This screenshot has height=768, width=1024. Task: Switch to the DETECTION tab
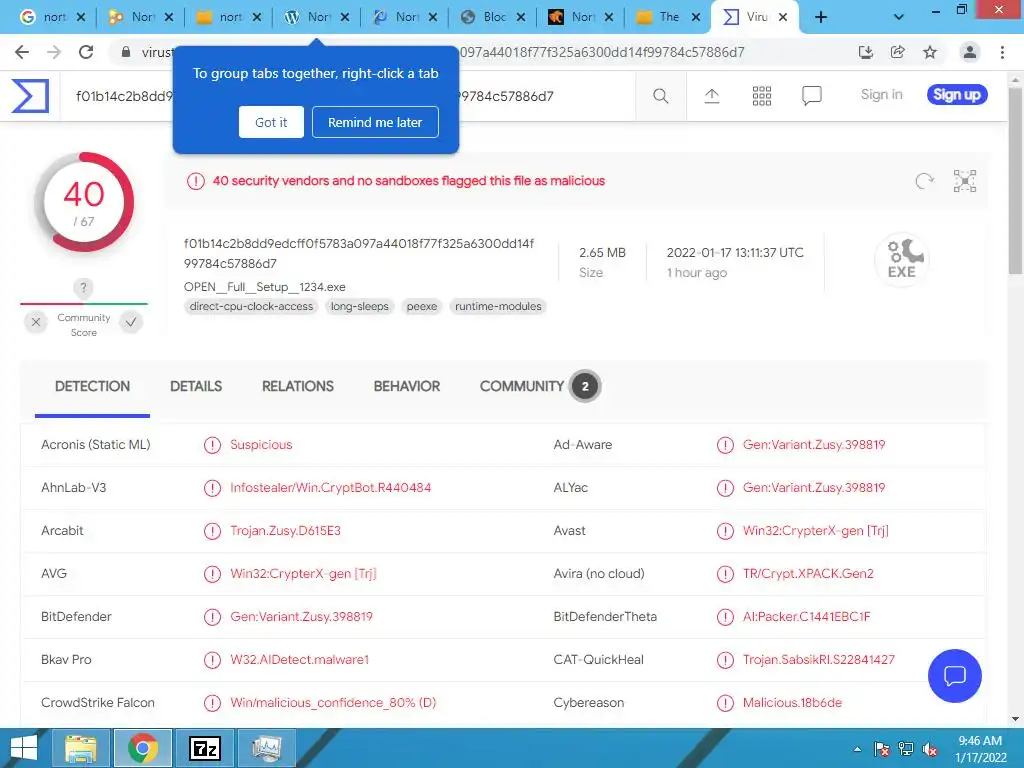click(92, 386)
